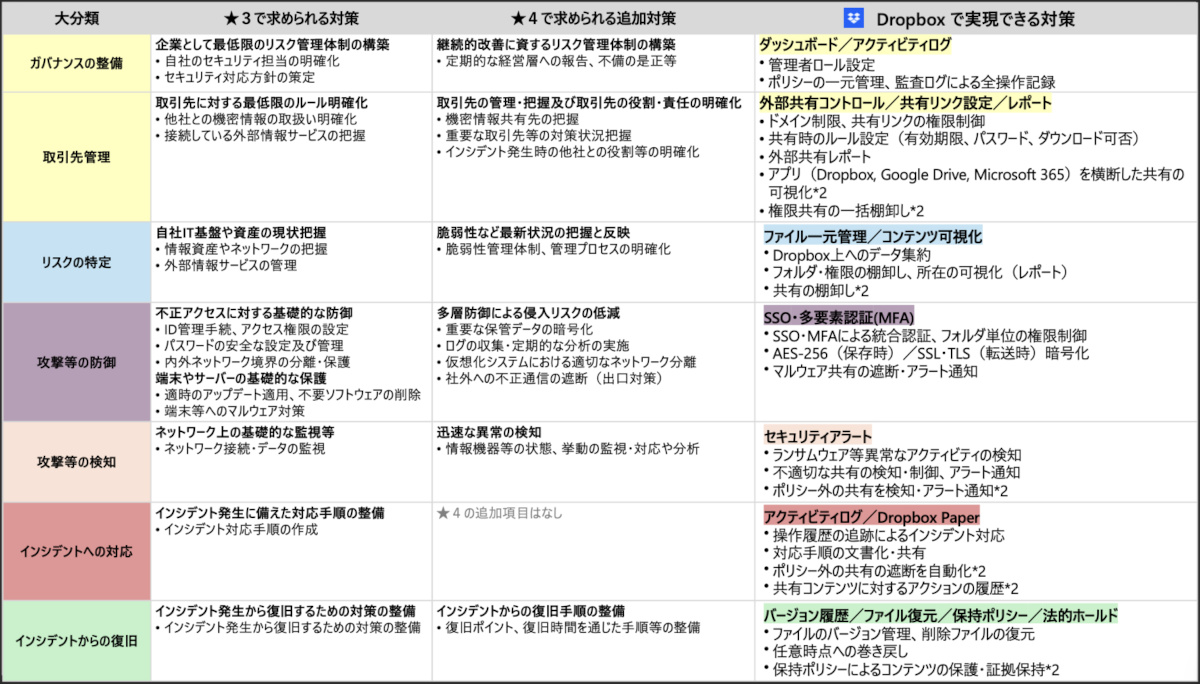Click the インシデントへの対応 category cell
Screen dimensions: 1200x684
click(x=76, y=551)
